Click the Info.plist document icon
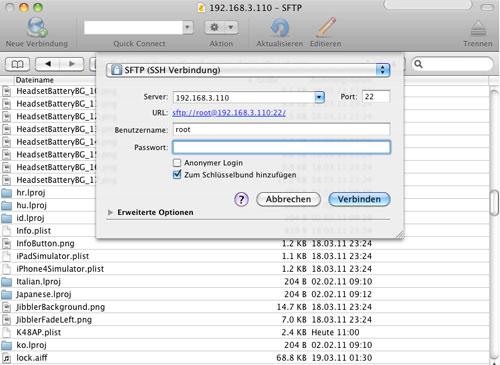 6,231
